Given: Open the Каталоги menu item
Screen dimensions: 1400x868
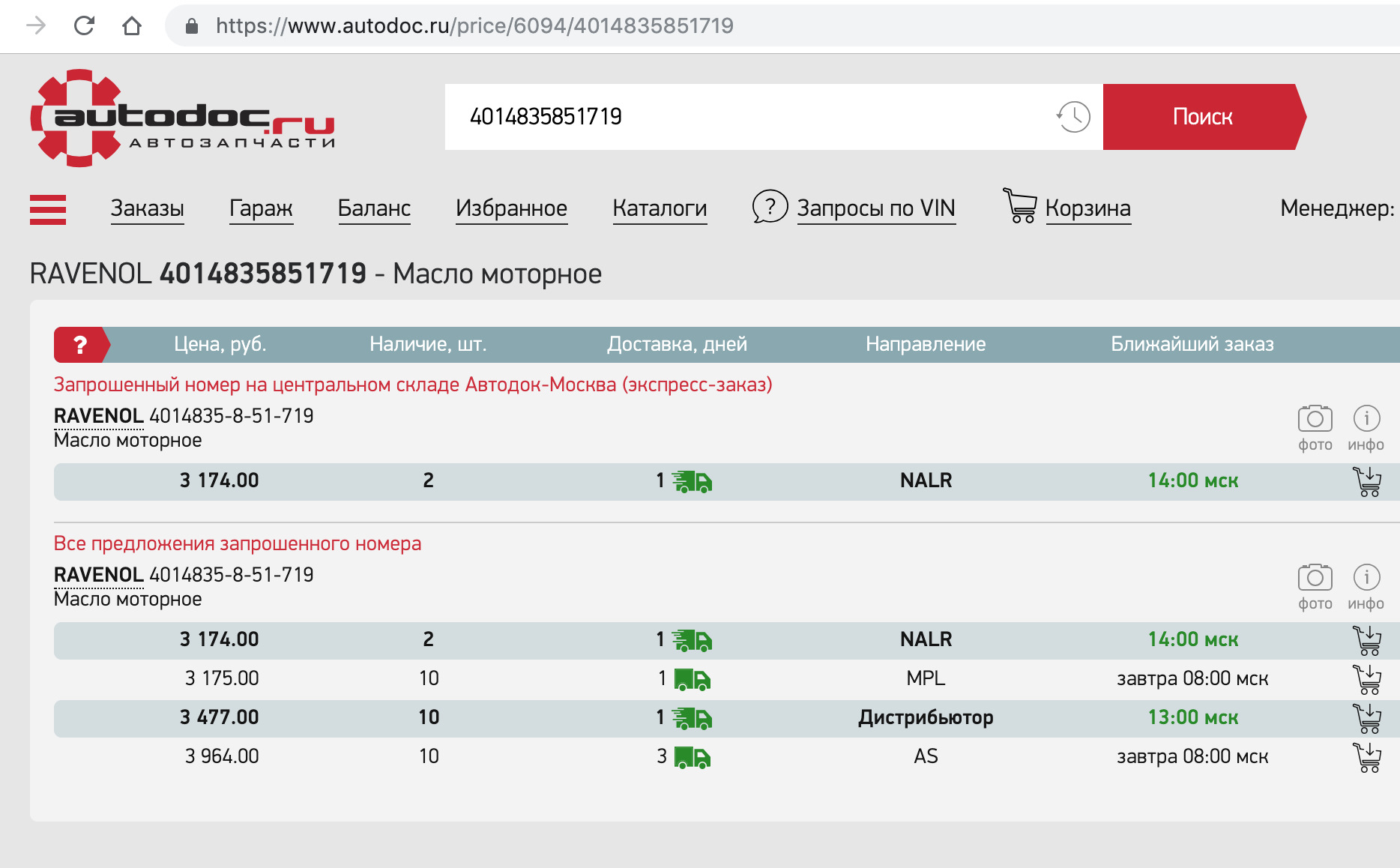Looking at the screenshot, I should pyautogui.click(x=660, y=208).
